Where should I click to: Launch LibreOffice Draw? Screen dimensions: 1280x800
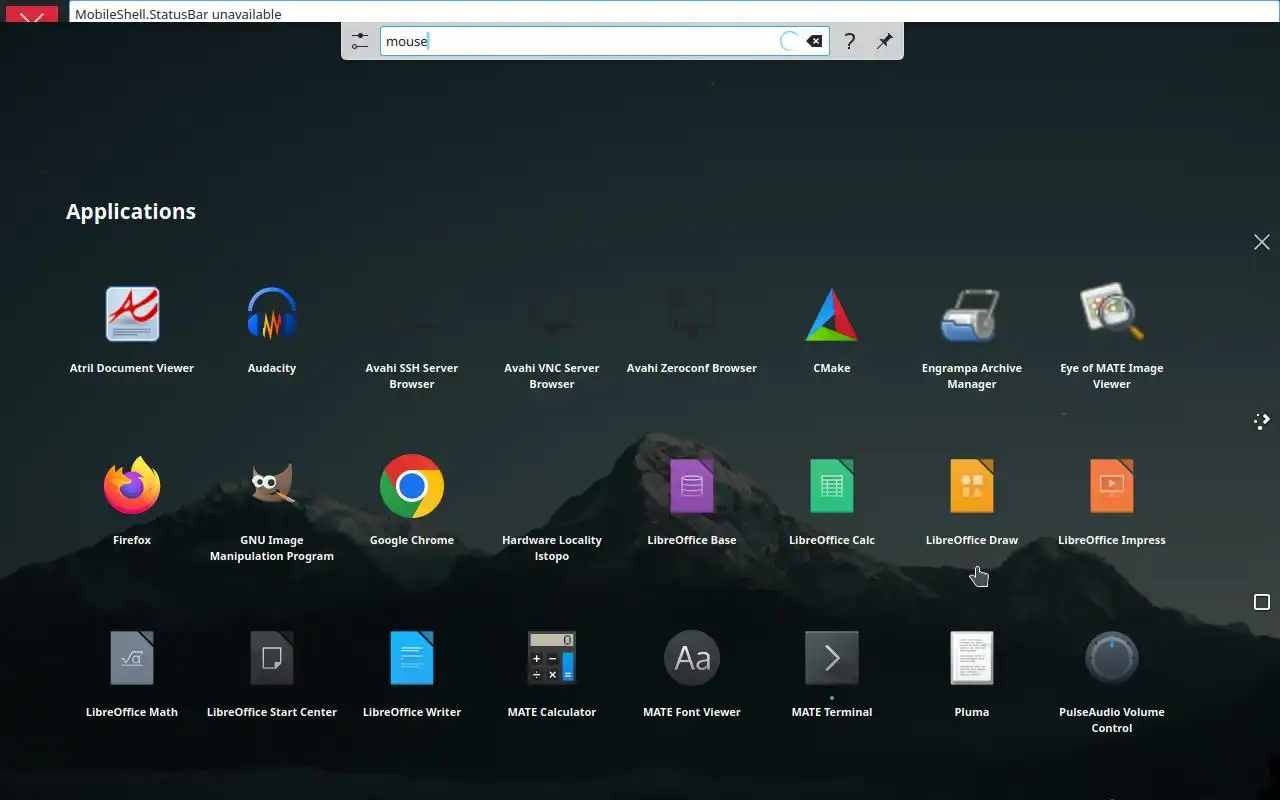[x=972, y=502]
